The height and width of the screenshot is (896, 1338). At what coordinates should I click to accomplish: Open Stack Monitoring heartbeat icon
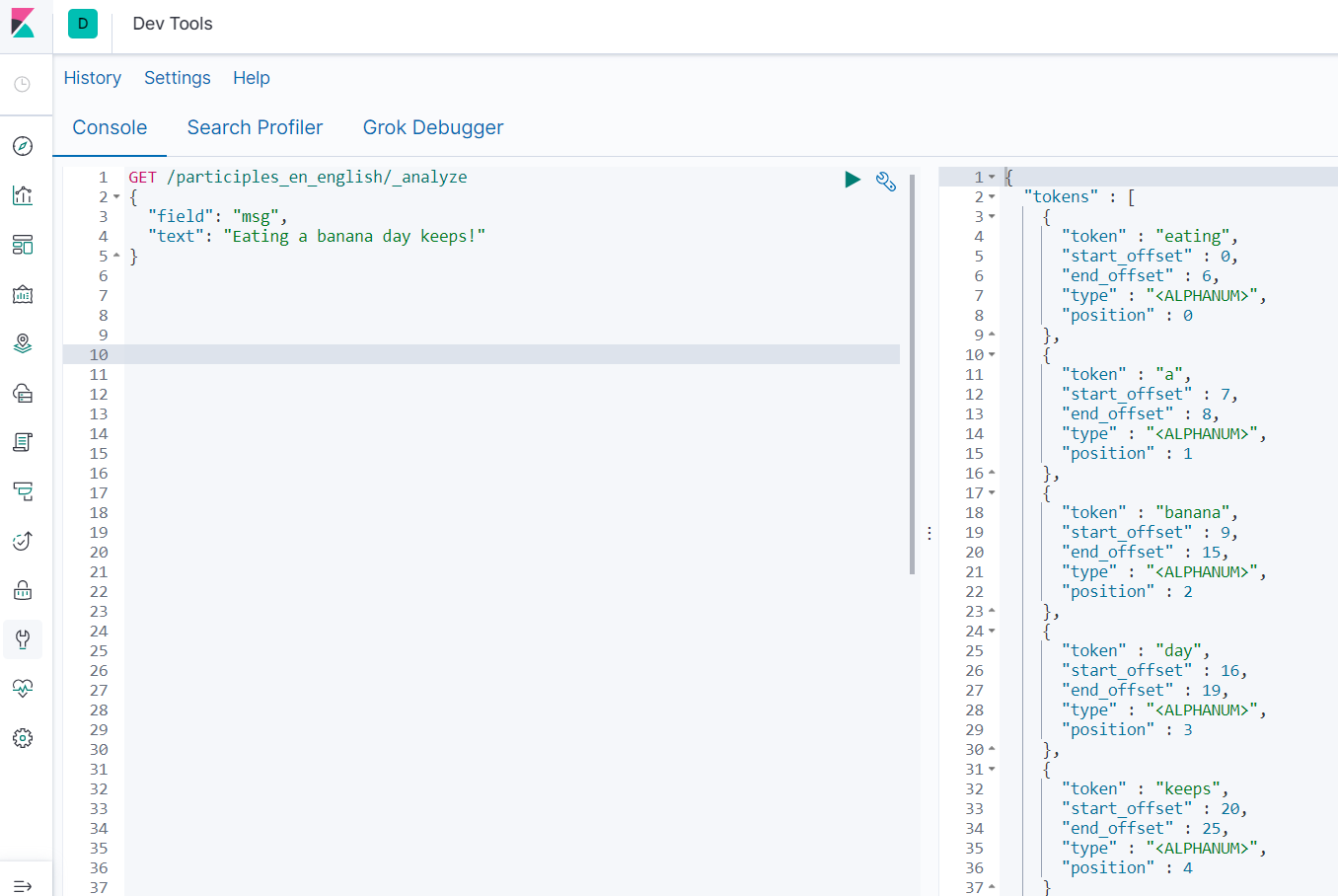coord(23,689)
